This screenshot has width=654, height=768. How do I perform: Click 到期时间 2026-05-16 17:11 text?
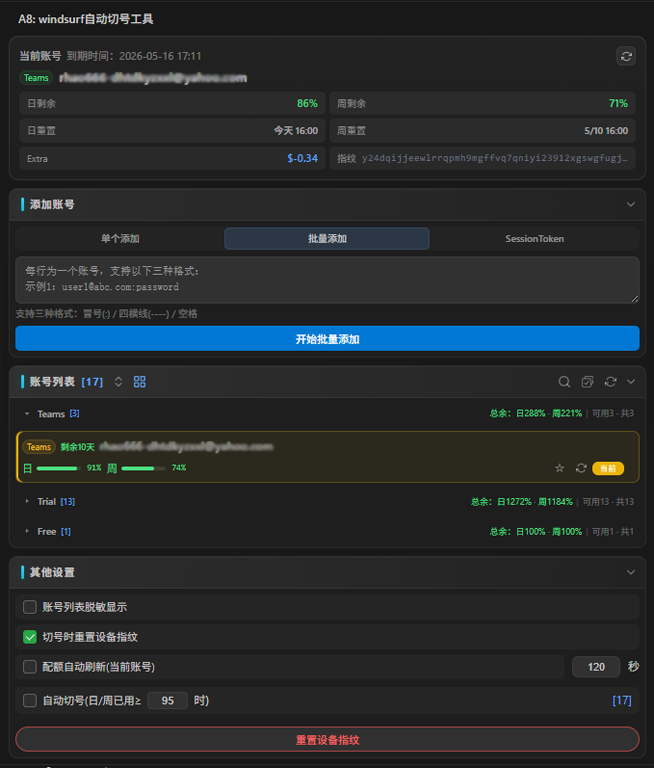(134, 56)
